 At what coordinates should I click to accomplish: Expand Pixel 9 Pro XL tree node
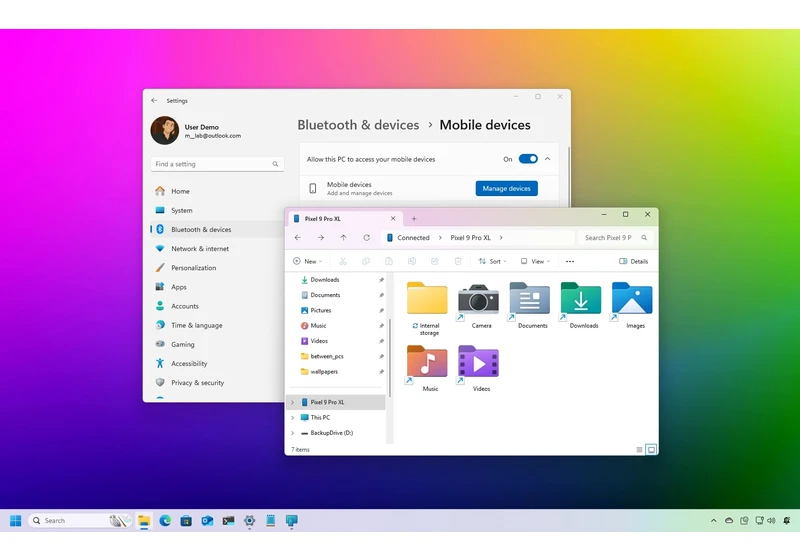coord(292,402)
